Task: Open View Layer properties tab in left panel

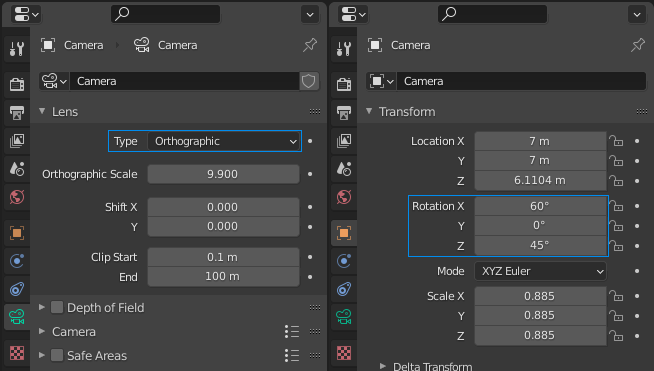Action: 17,141
